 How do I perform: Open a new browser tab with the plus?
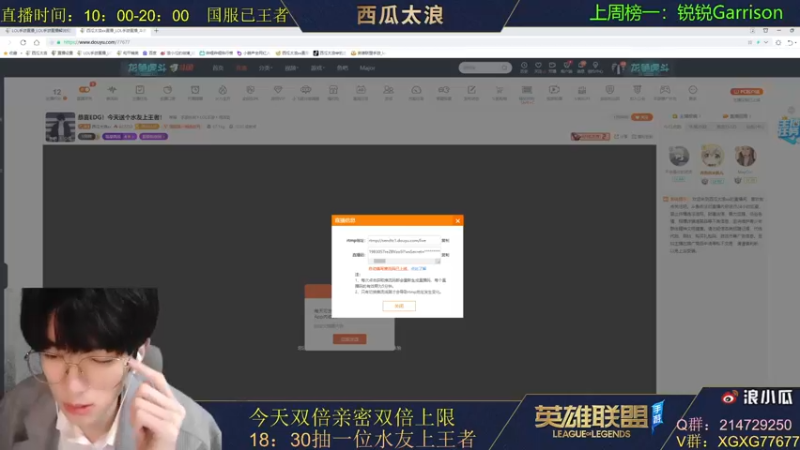157,31
